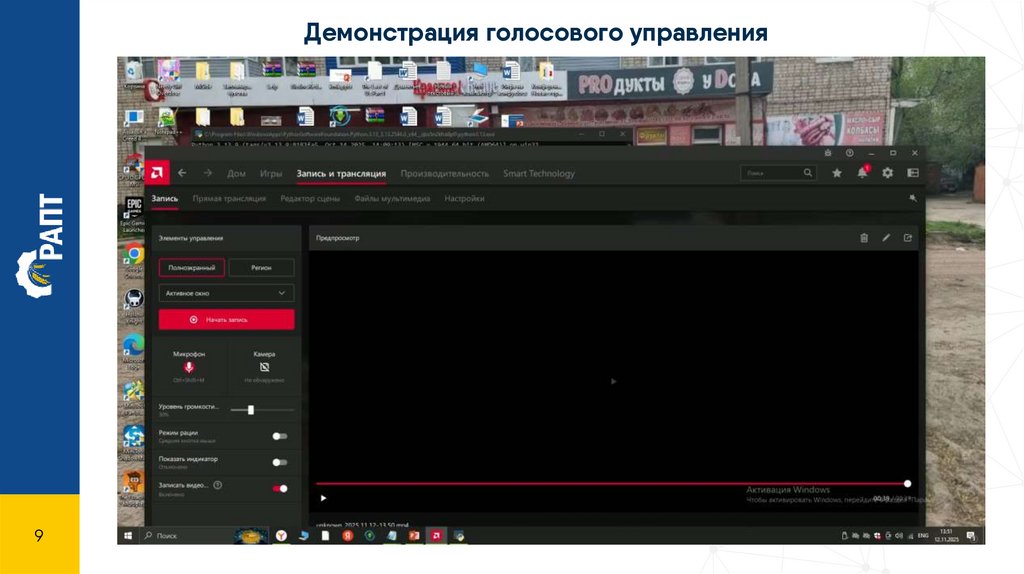The height and width of the screenshot is (574, 1024).
Task: Open the Производительность tab
Action: point(444,173)
